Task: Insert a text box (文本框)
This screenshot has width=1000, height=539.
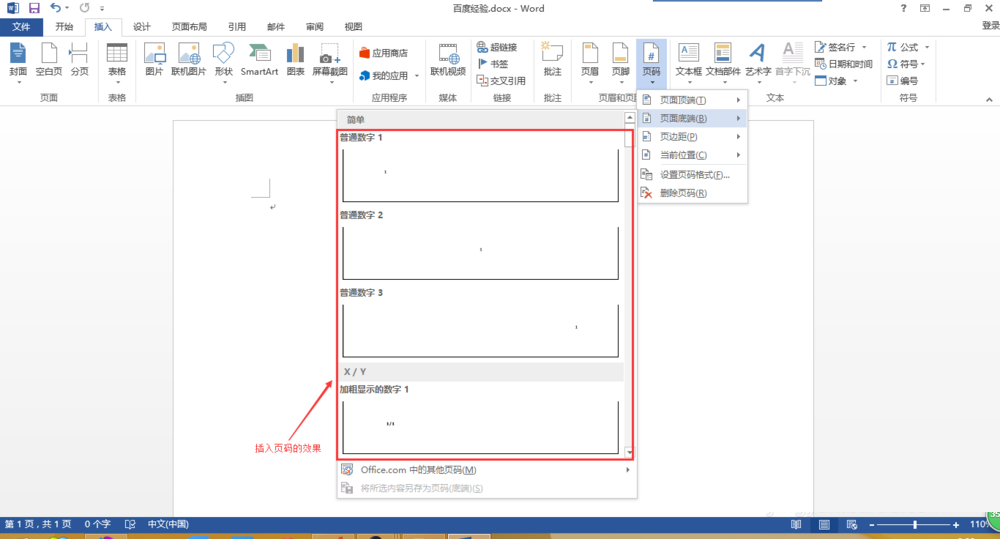Action: [688, 62]
